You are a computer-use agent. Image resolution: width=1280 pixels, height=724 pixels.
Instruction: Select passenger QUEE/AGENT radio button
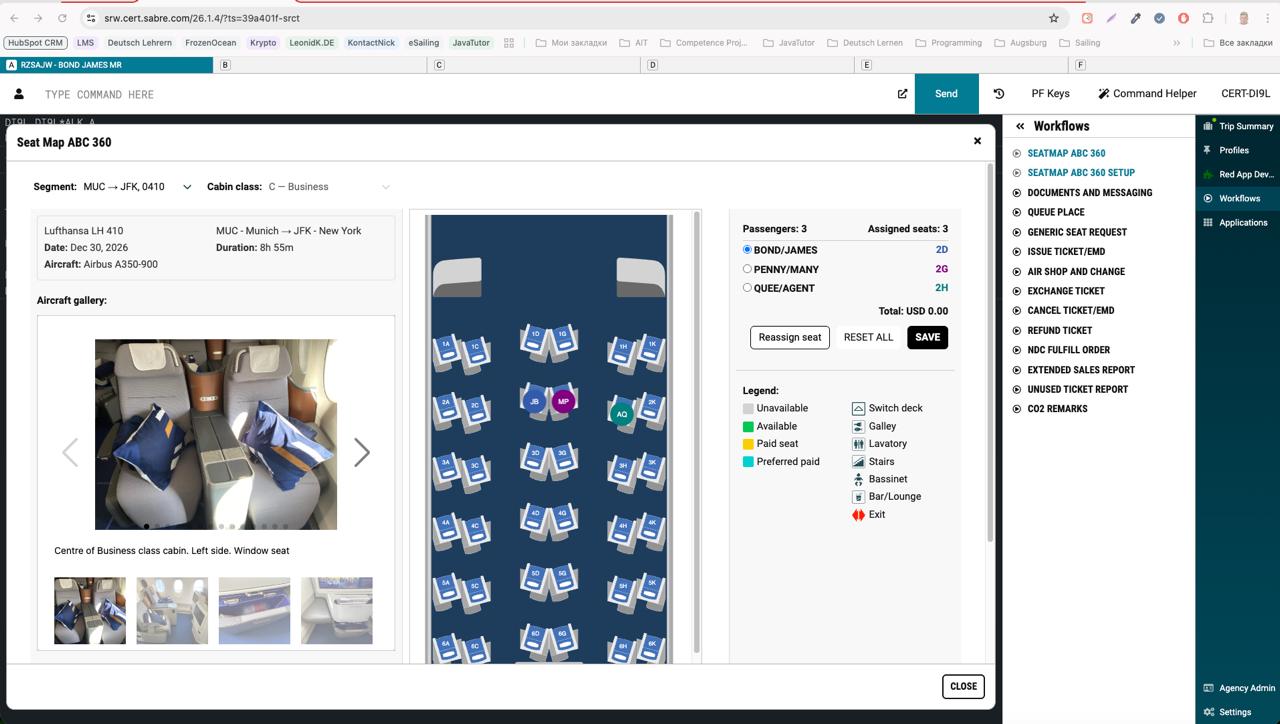point(747,288)
